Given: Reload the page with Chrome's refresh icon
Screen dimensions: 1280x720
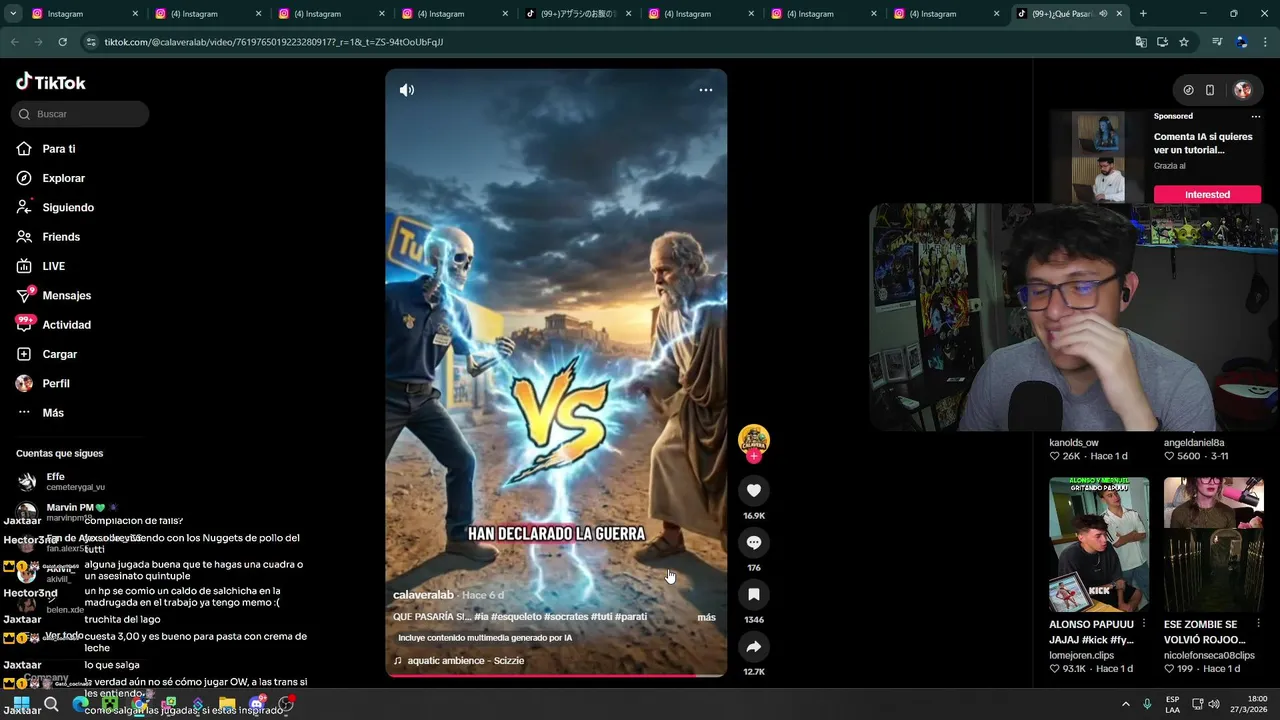Looking at the screenshot, I should [62, 42].
